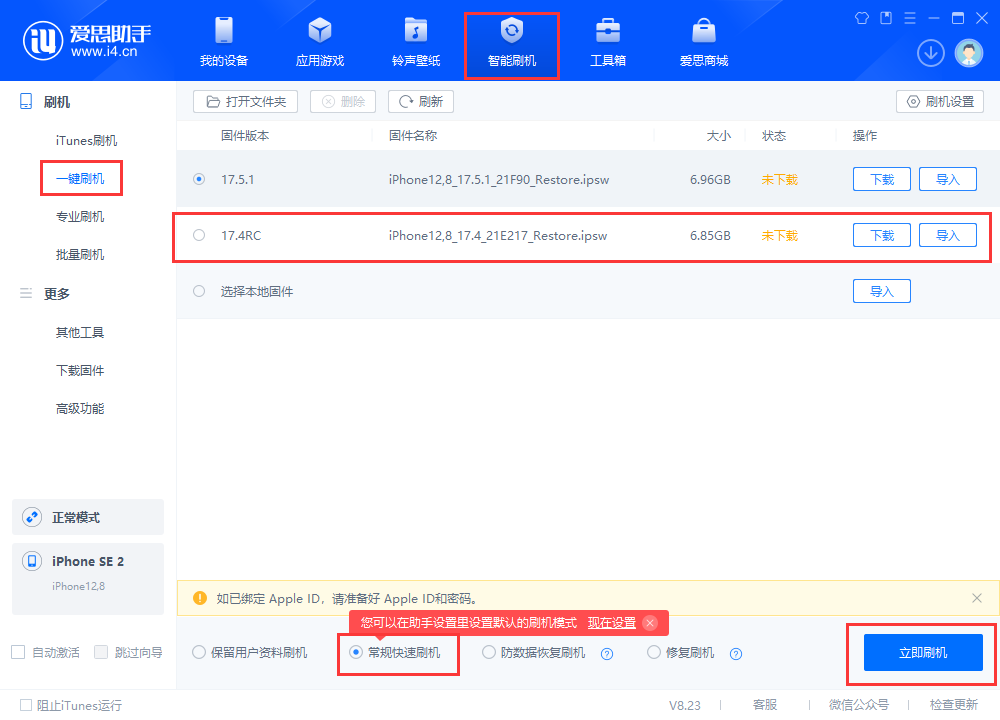Click the 删除 delete button
The image size is (1000, 720).
click(343, 101)
